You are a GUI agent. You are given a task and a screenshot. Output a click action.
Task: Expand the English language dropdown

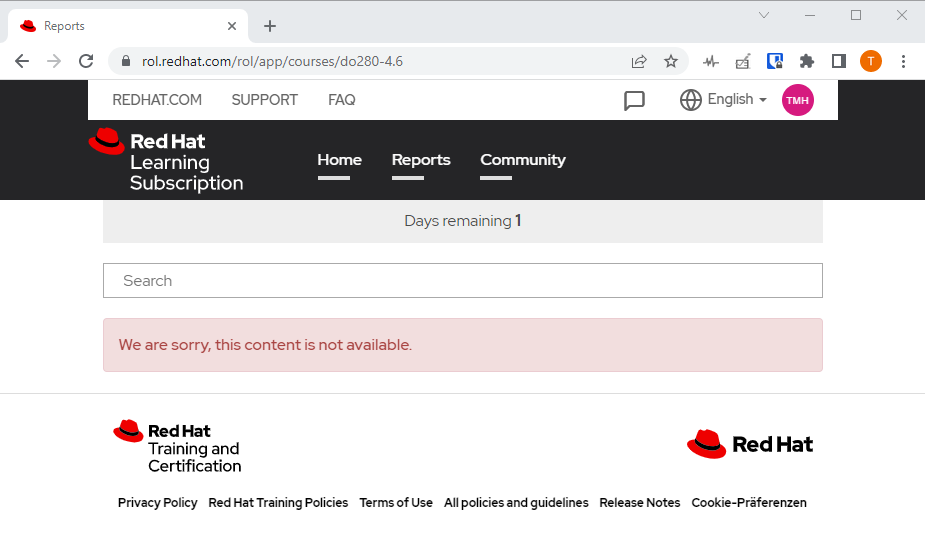(x=737, y=100)
